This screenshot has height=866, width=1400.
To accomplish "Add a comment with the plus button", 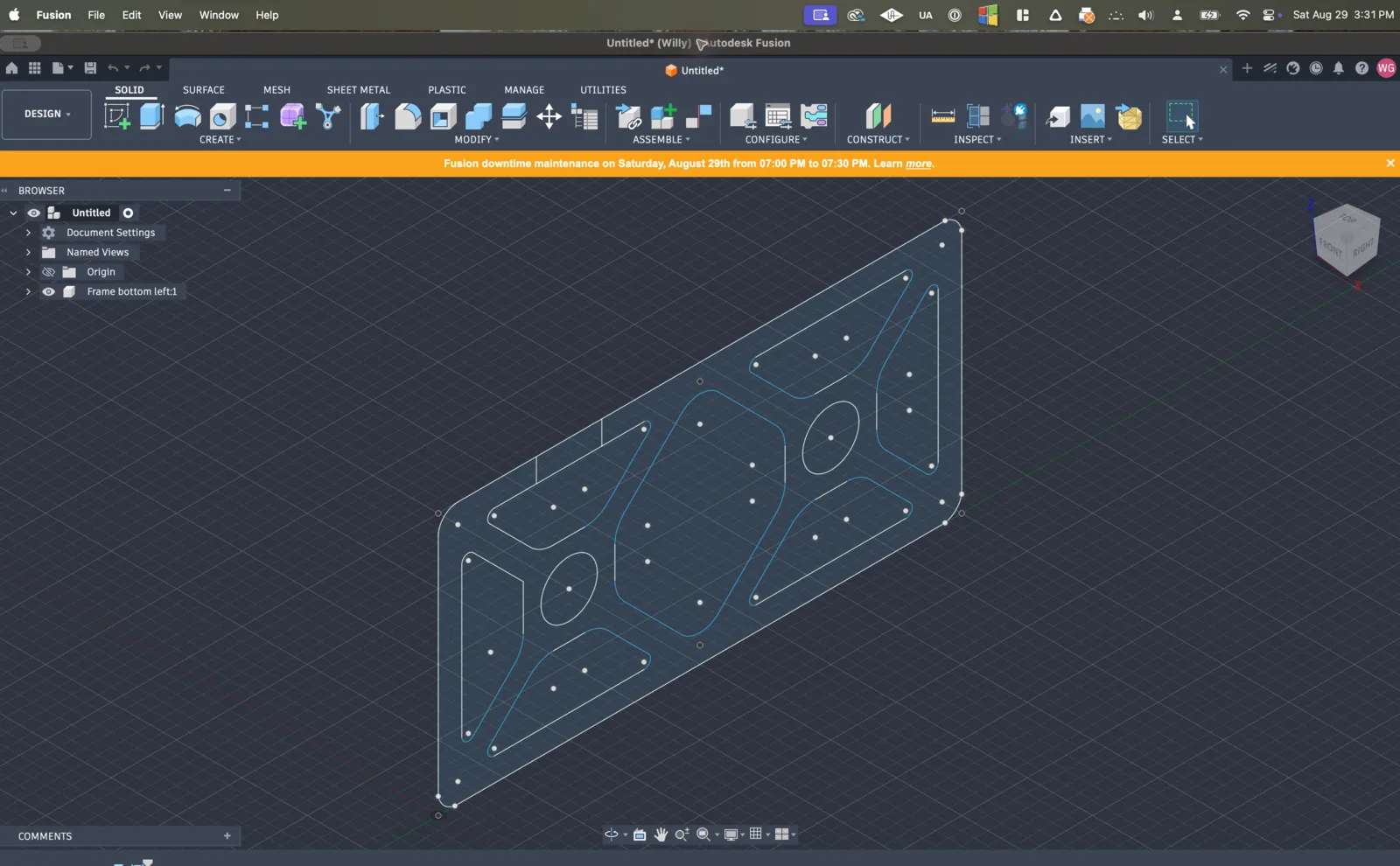I will 227,836.
